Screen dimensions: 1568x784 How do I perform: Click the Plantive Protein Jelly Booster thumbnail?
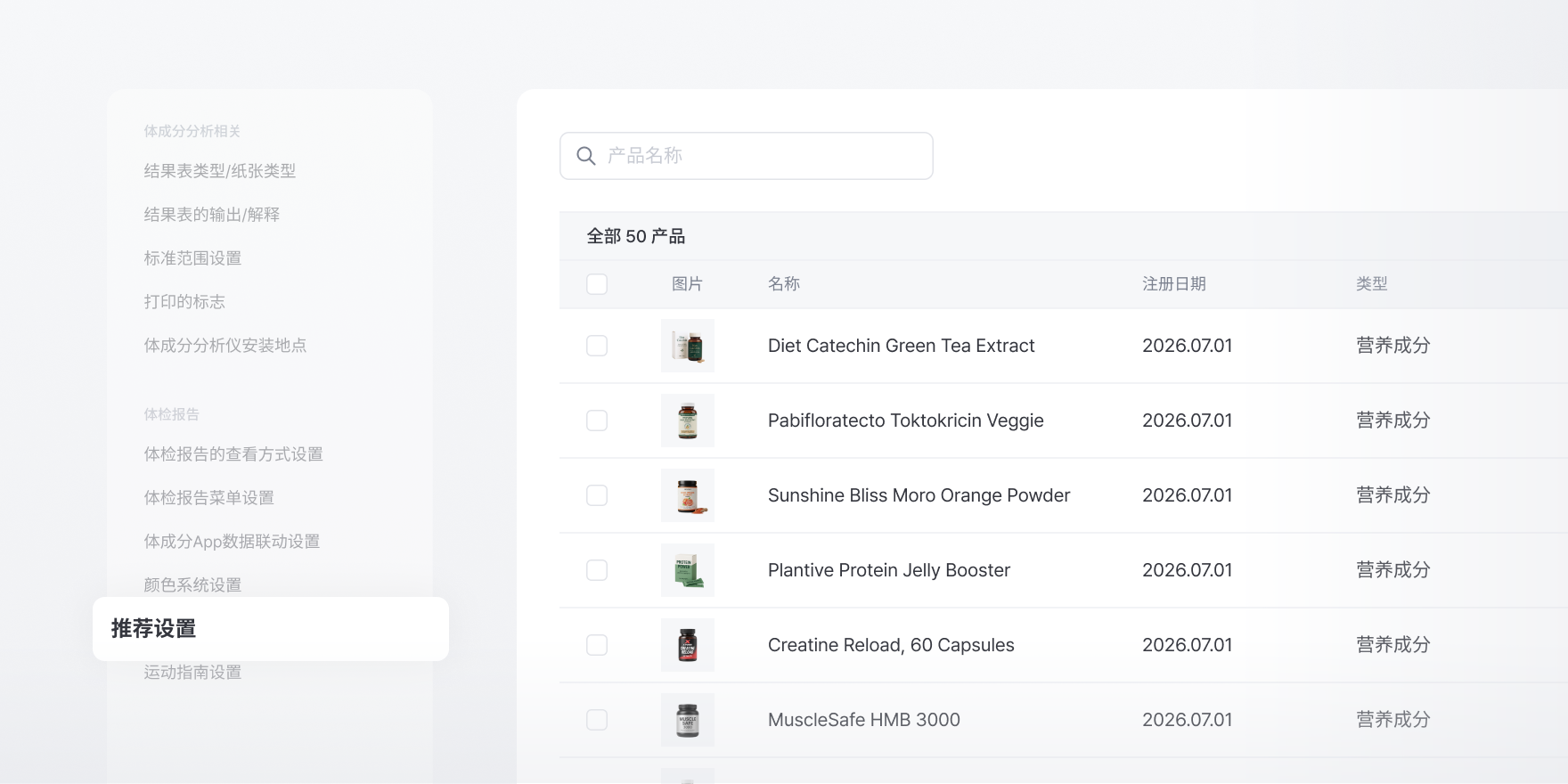click(x=688, y=570)
